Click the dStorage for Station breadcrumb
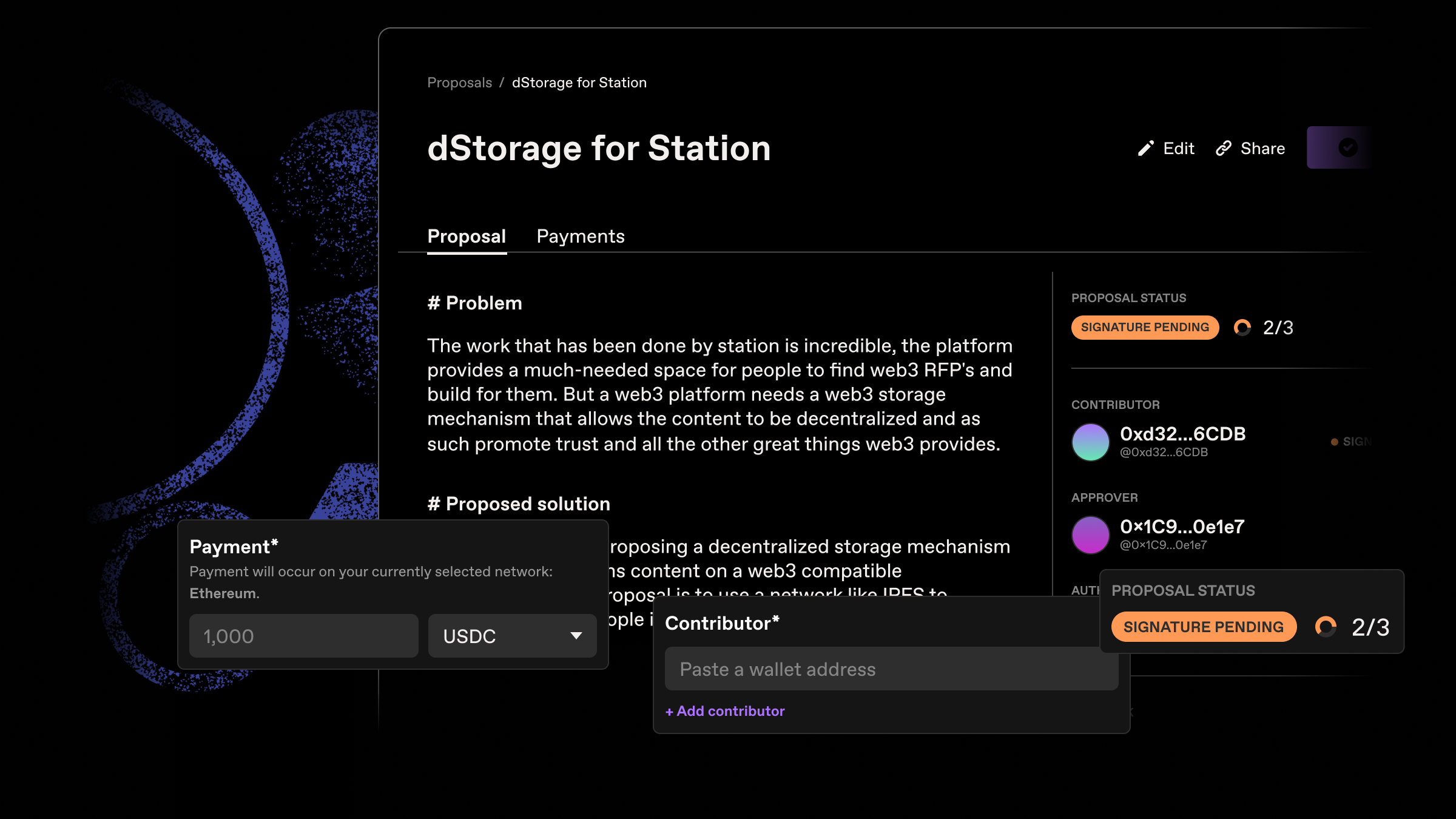The height and width of the screenshot is (819, 1456). [579, 83]
